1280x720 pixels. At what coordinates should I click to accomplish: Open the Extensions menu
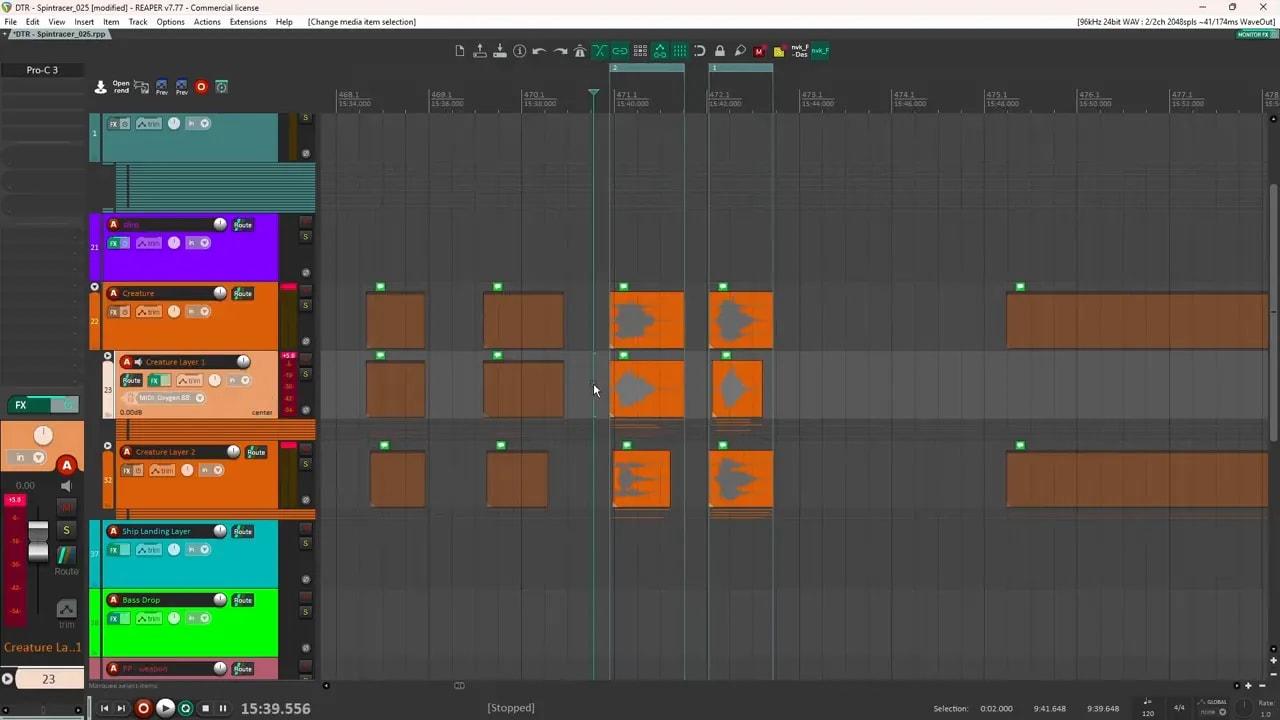coord(248,21)
